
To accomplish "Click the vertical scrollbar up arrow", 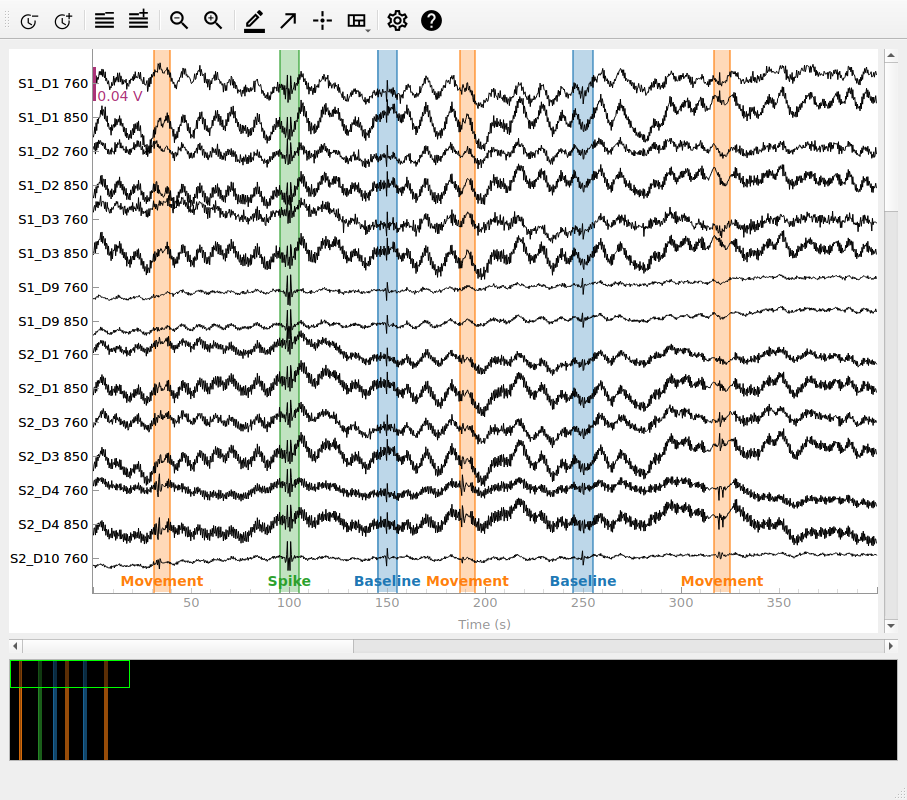I will [891, 52].
